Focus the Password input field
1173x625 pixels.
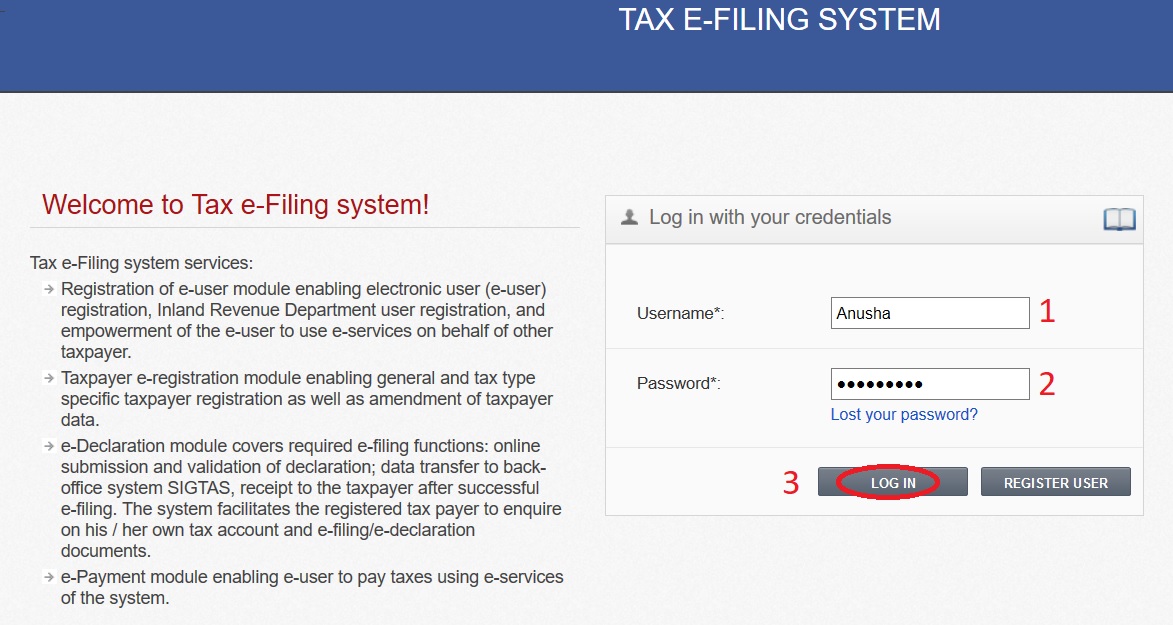click(x=929, y=383)
